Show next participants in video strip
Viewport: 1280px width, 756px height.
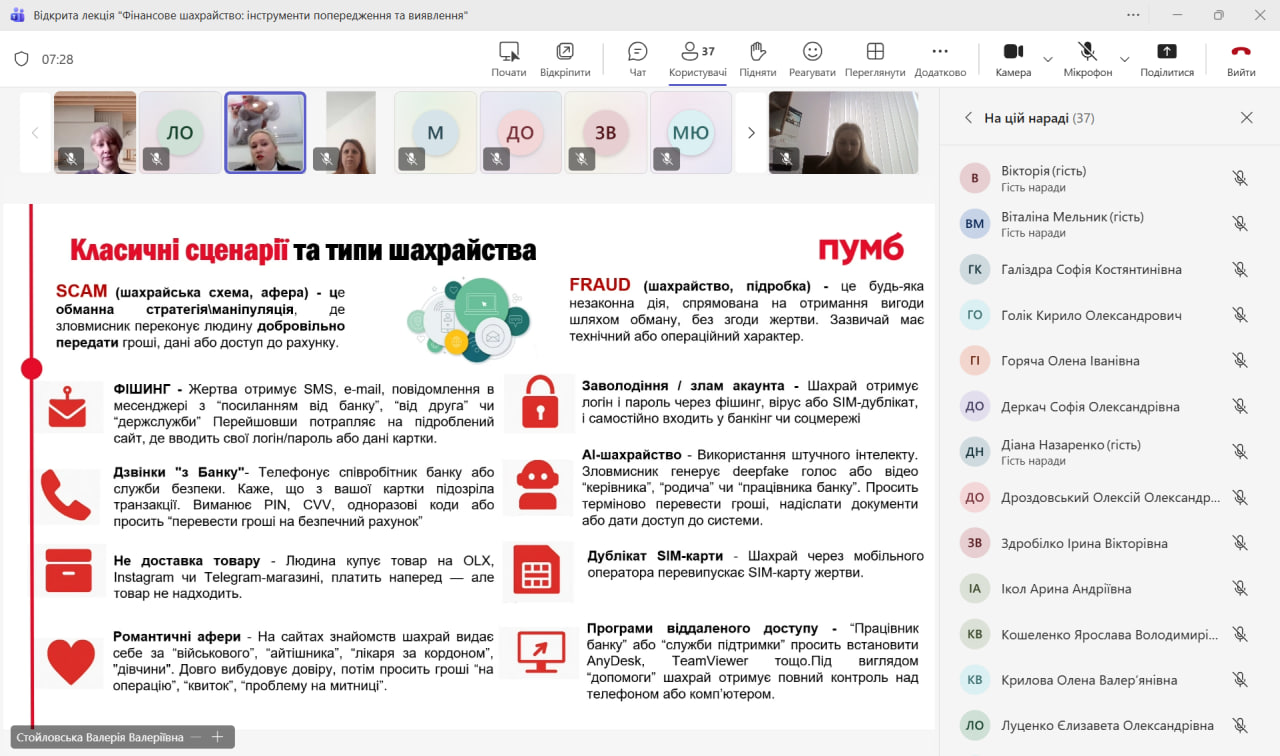pyautogui.click(x=751, y=133)
